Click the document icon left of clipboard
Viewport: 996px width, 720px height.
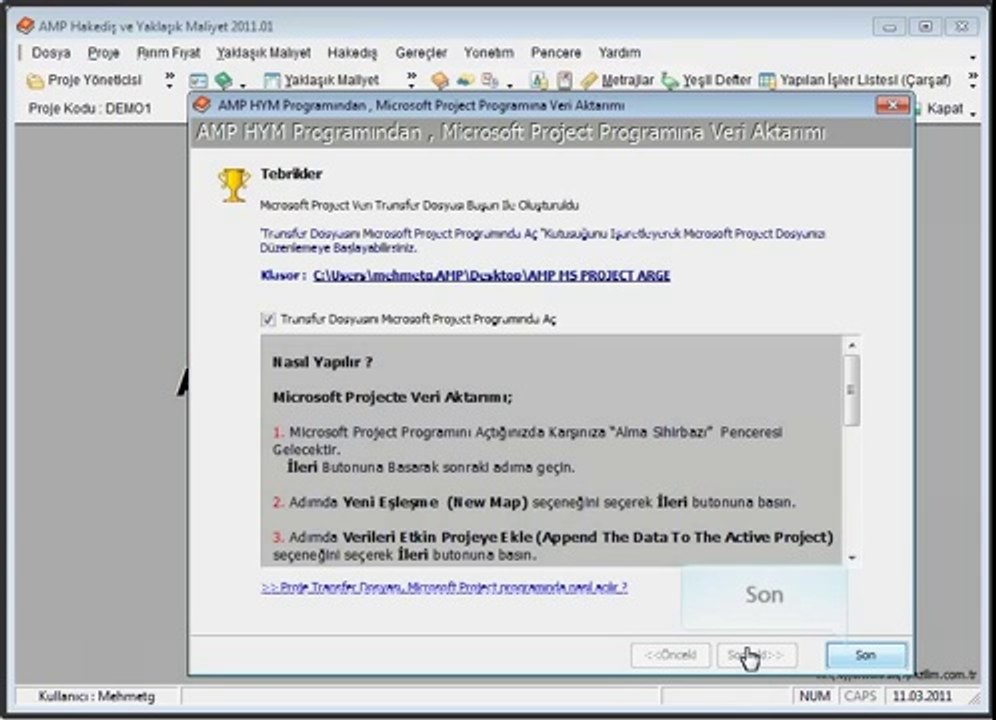[539, 80]
